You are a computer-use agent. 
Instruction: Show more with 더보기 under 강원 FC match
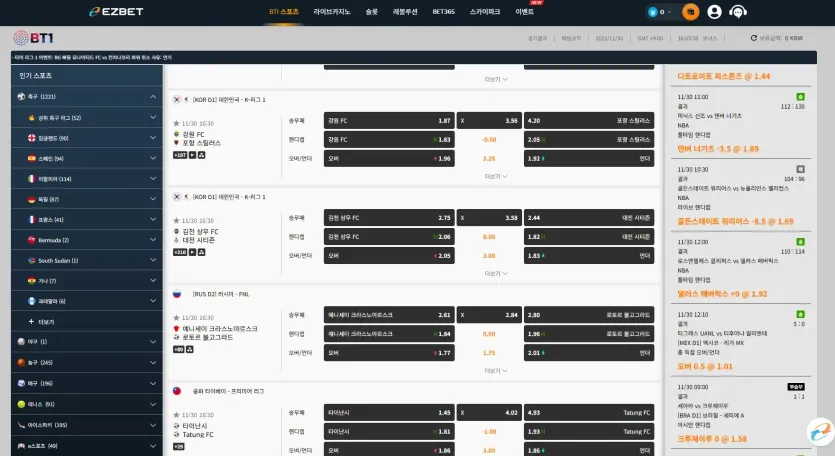(496, 176)
